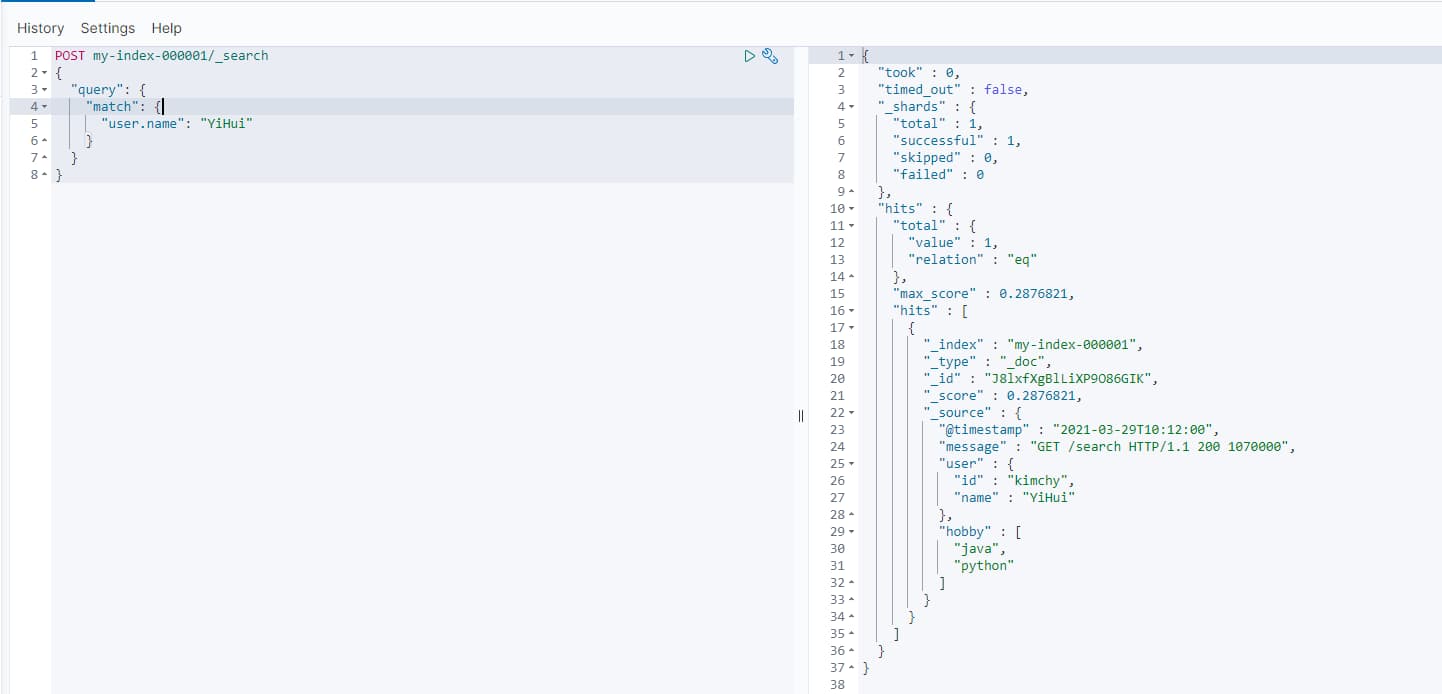Collapse the "user" object at response line 25
The width and height of the screenshot is (1442, 694).
[851, 464]
